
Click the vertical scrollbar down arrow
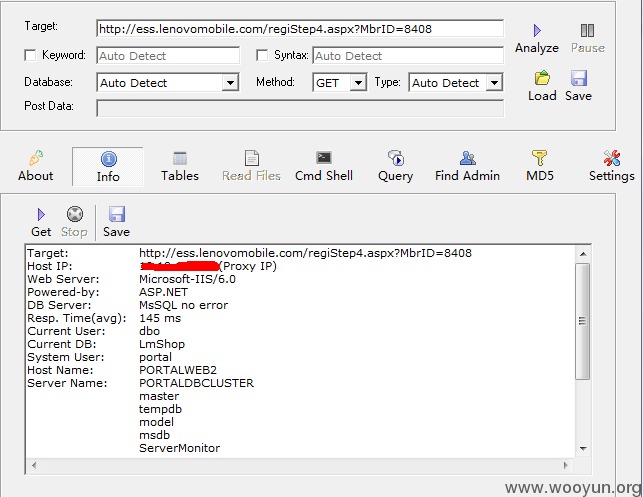(x=583, y=449)
